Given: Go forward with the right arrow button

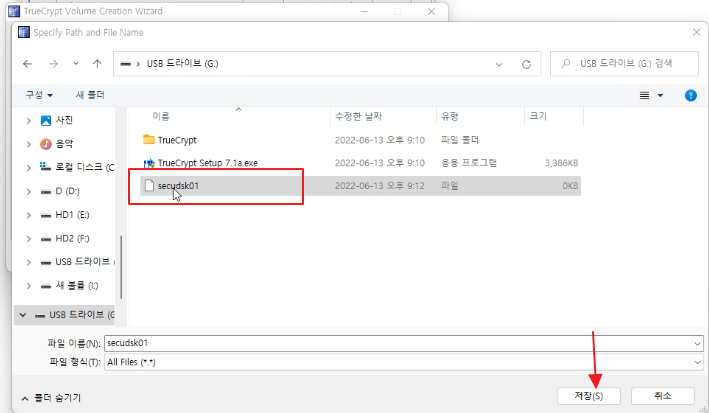Looking at the screenshot, I should click(53, 64).
